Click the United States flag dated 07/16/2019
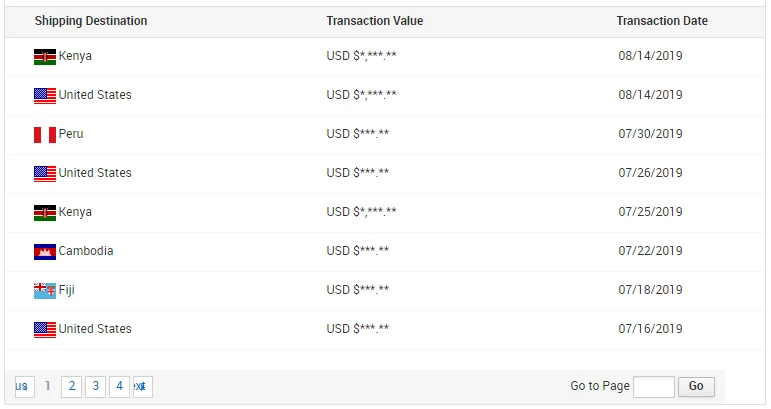Image resolution: width=771 pixels, height=409 pixels. pyautogui.click(x=44, y=330)
